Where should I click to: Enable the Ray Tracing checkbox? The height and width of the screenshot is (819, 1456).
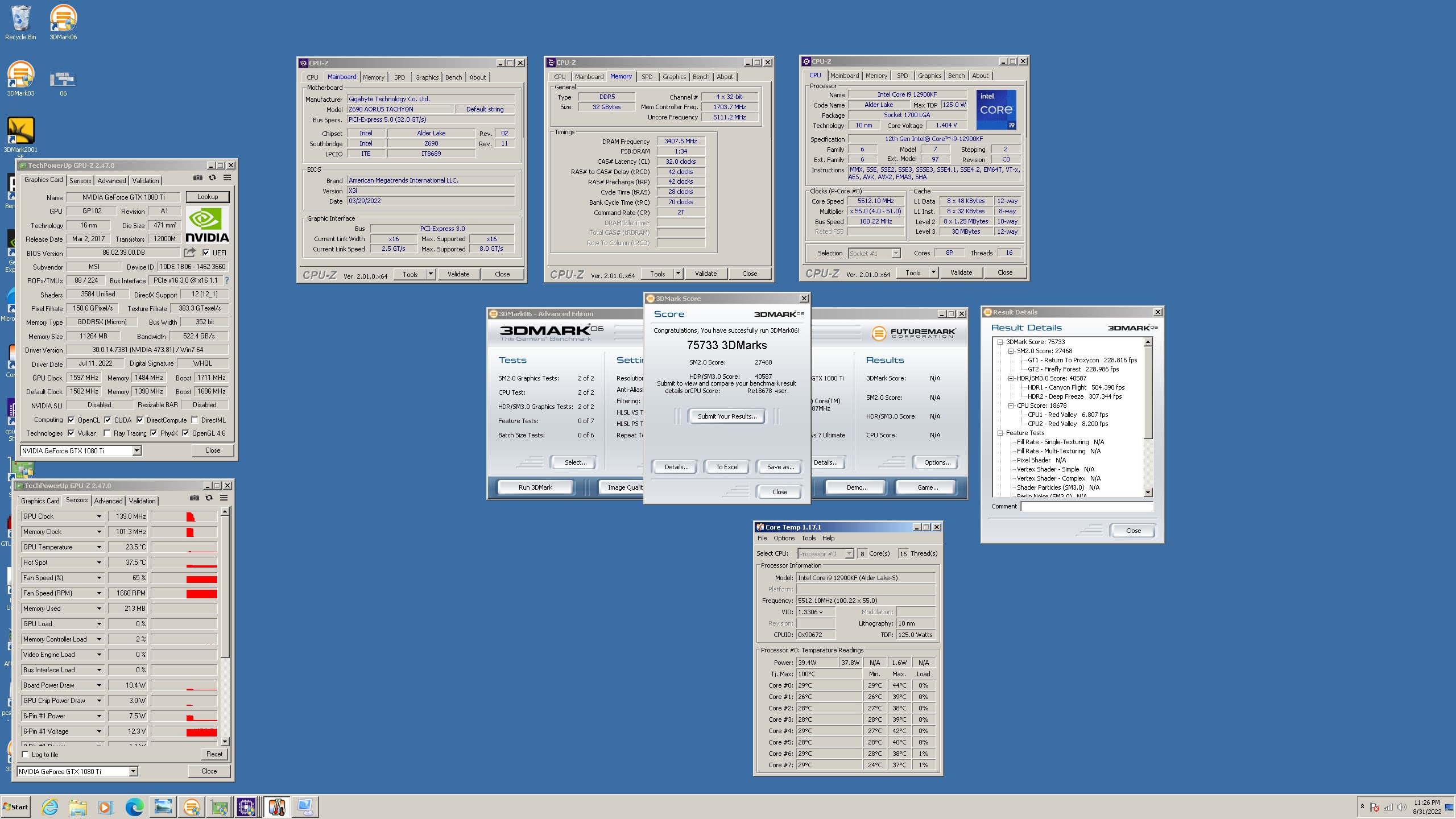107,433
